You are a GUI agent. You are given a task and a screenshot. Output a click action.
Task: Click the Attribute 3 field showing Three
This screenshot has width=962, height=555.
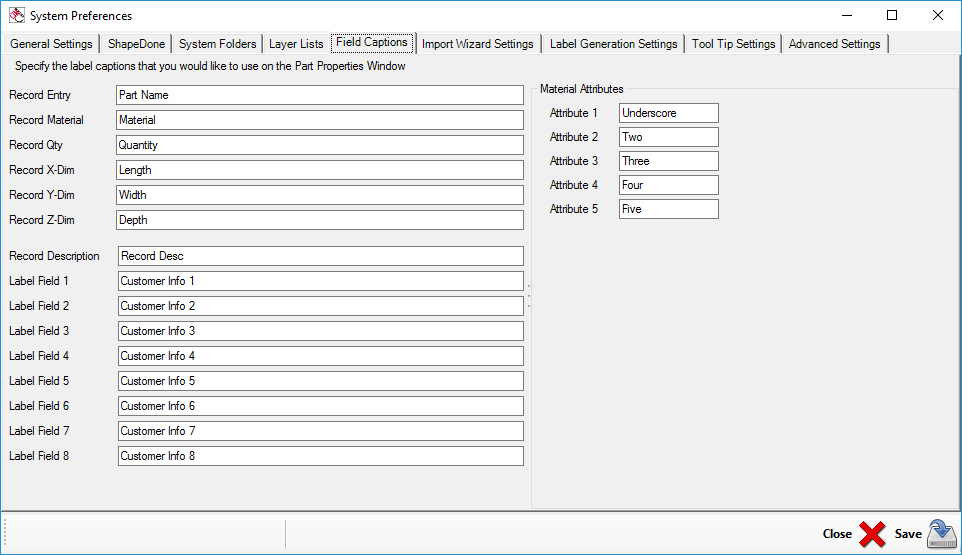669,161
